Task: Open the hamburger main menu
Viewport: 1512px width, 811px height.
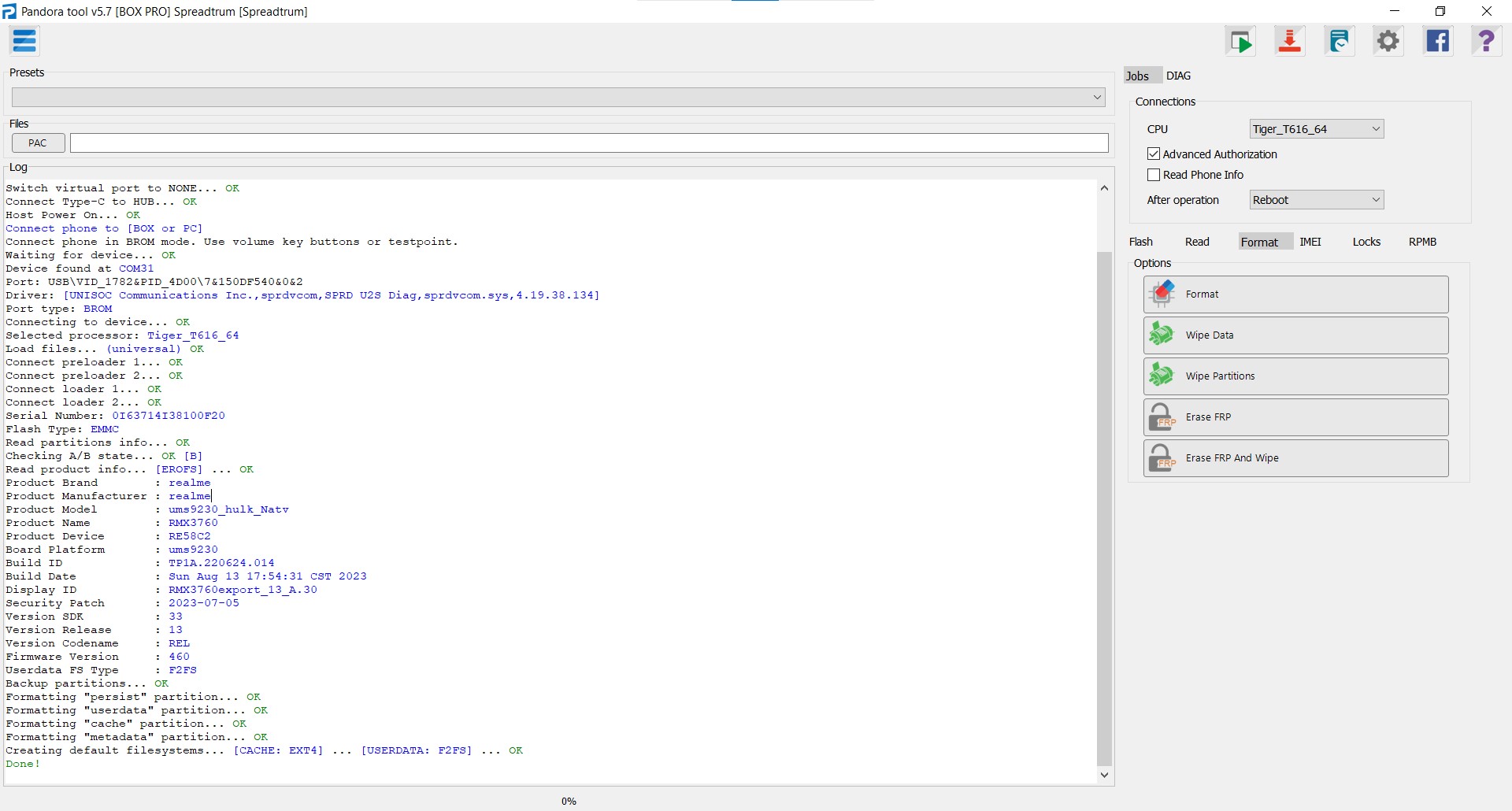Action: click(24, 41)
